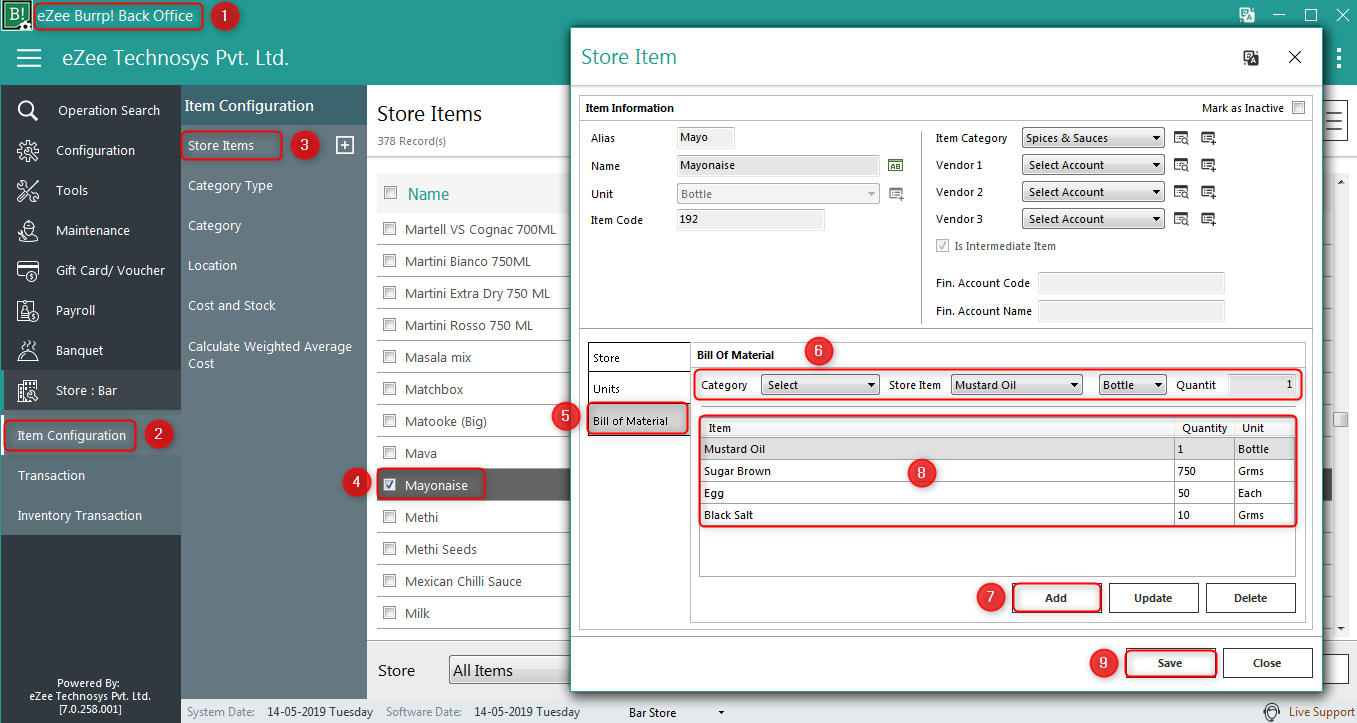Click the add-new icon beside Vendor 3
1357x723 pixels.
(x=1208, y=219)
